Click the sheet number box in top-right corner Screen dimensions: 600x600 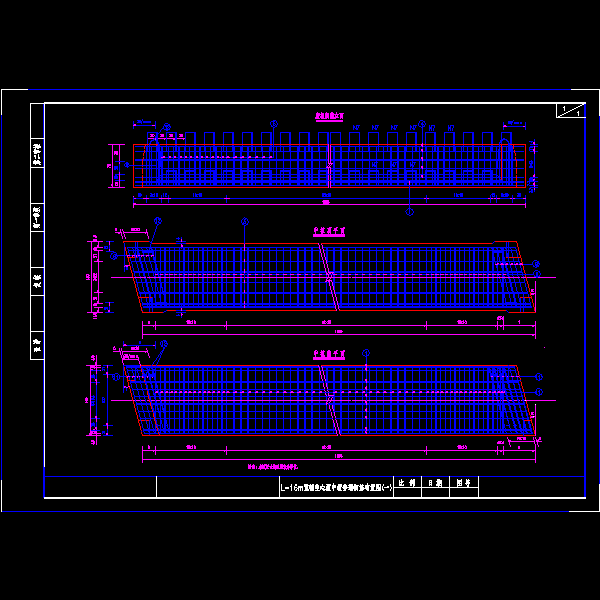point(570,111)
